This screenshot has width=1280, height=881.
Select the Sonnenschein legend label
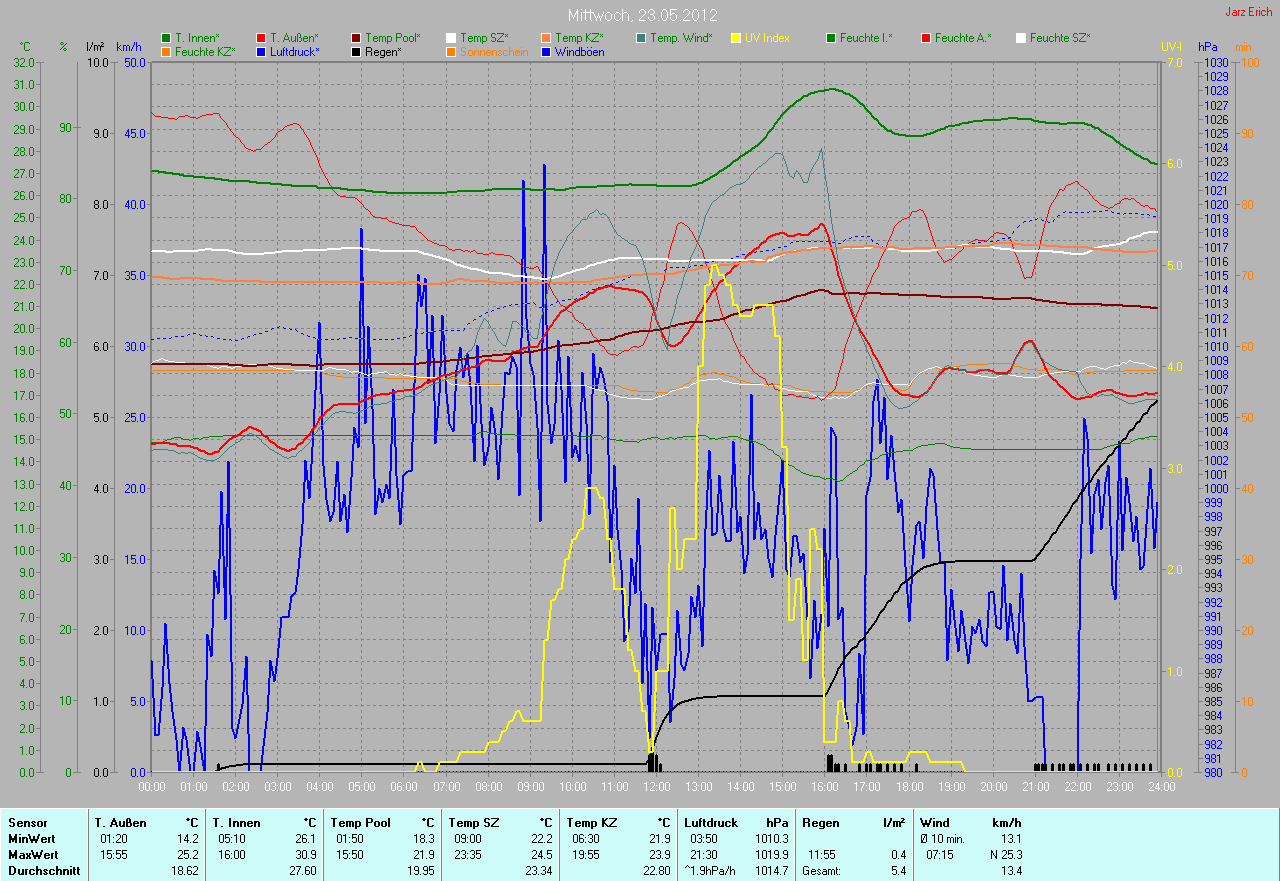(x=494, y=51)
